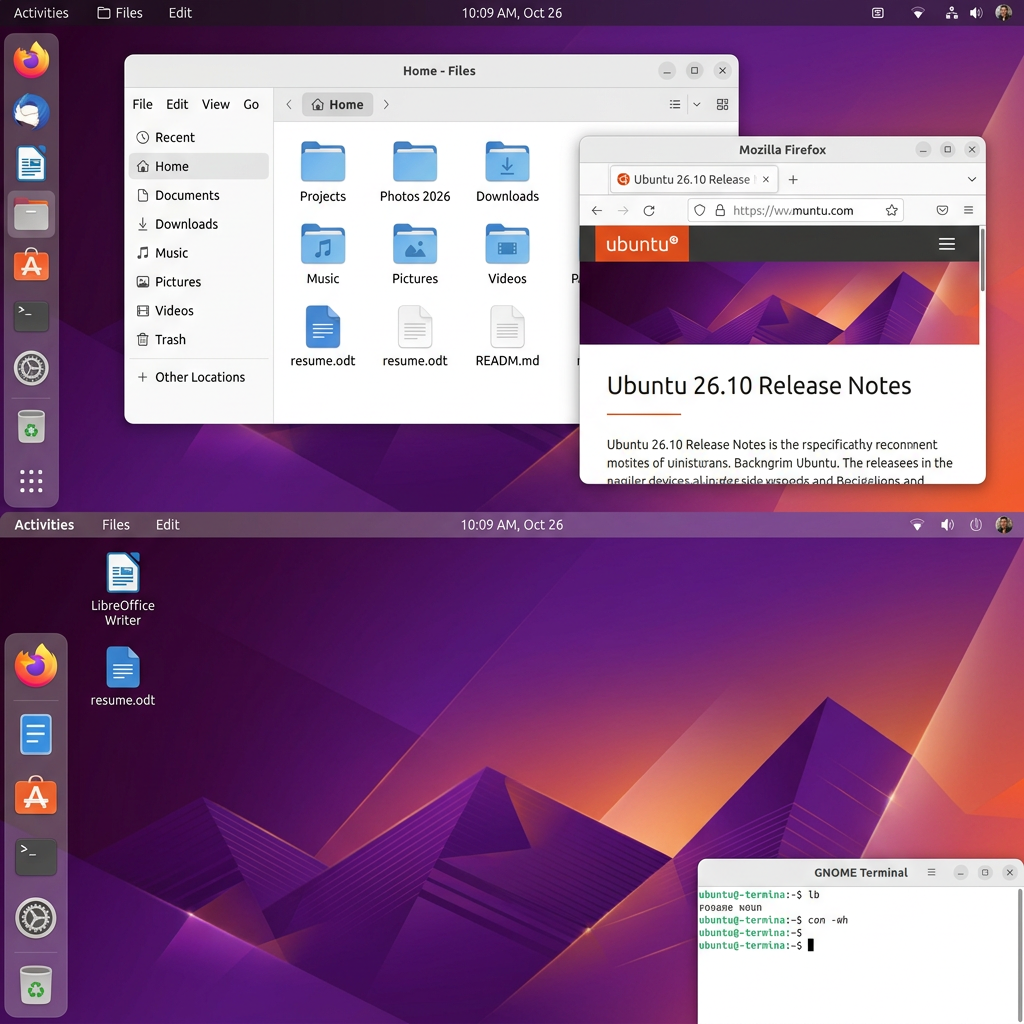
Task: Reload the page in Firefox
Action: click(x=649, y=210)
